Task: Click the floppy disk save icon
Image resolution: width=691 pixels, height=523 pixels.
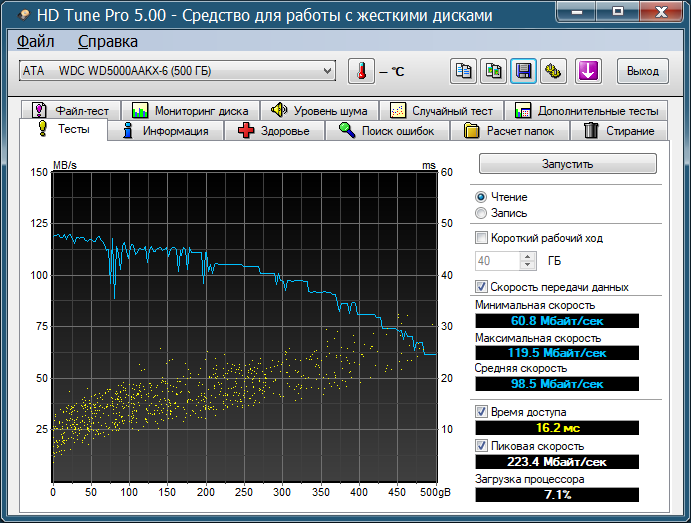Action: tap(523, 71)
